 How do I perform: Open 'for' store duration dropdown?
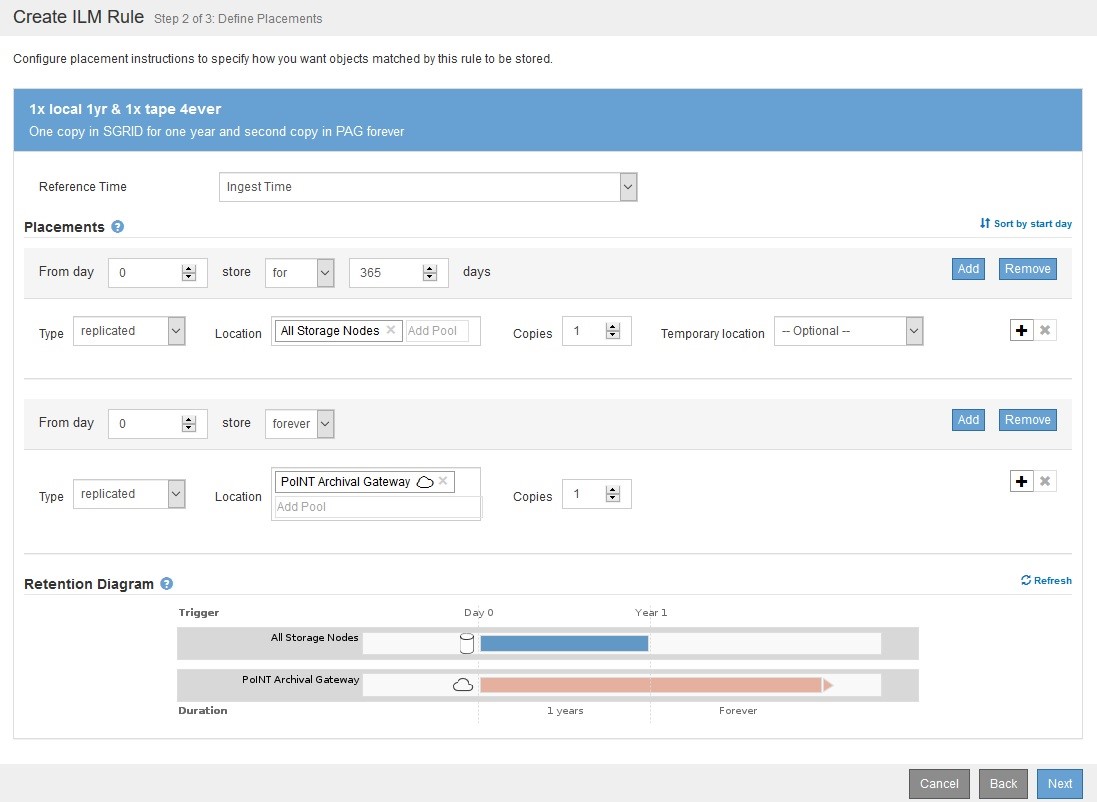click(299, 273)
